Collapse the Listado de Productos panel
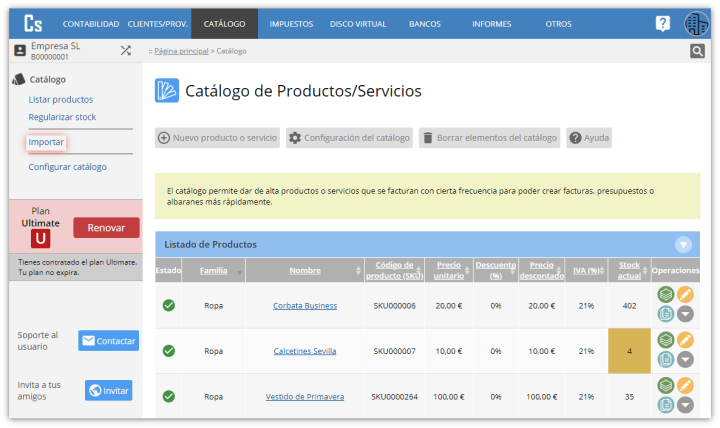 pos(683,244)
